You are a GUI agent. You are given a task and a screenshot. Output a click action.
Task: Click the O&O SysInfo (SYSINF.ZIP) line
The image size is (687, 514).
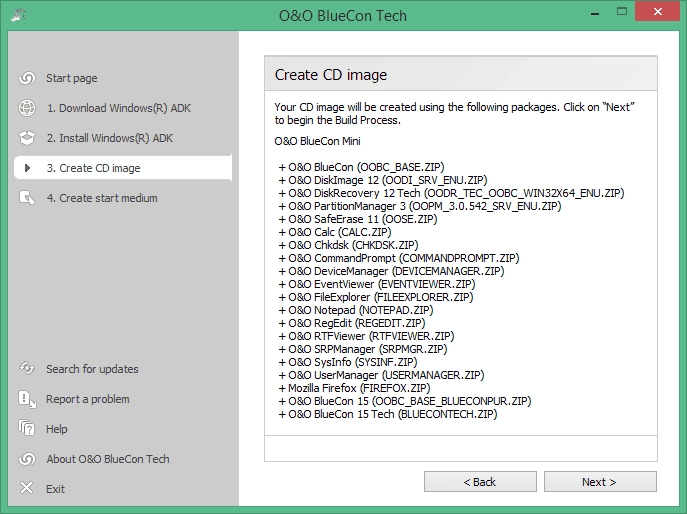click(348, 362)
